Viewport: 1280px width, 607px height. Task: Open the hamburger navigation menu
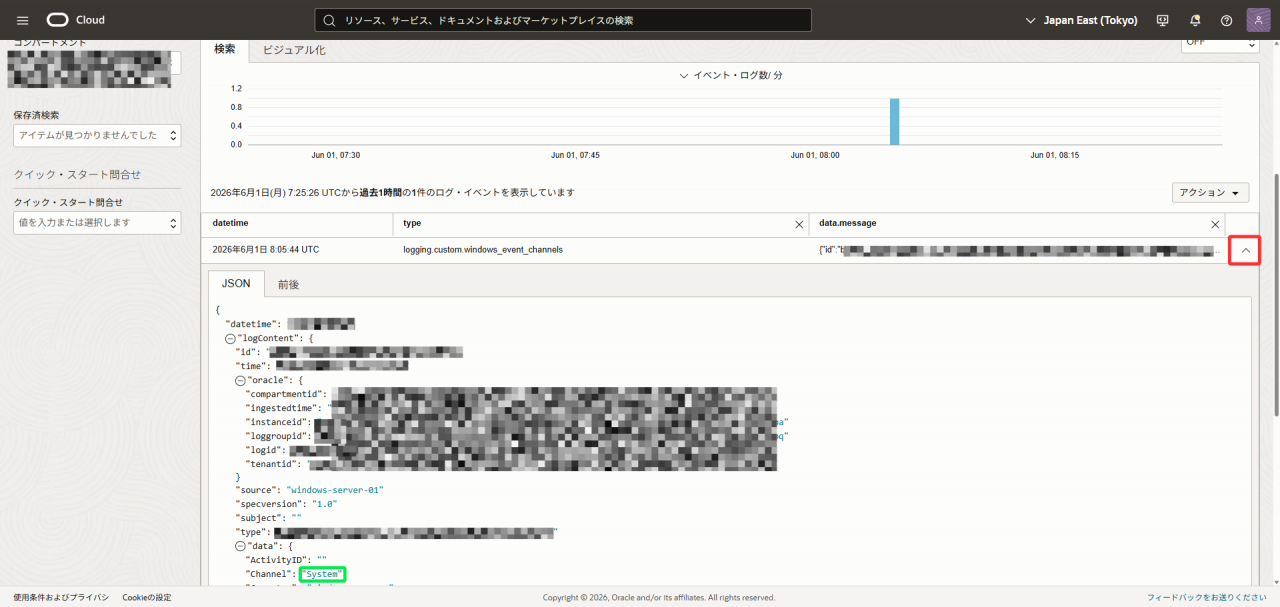23,20
